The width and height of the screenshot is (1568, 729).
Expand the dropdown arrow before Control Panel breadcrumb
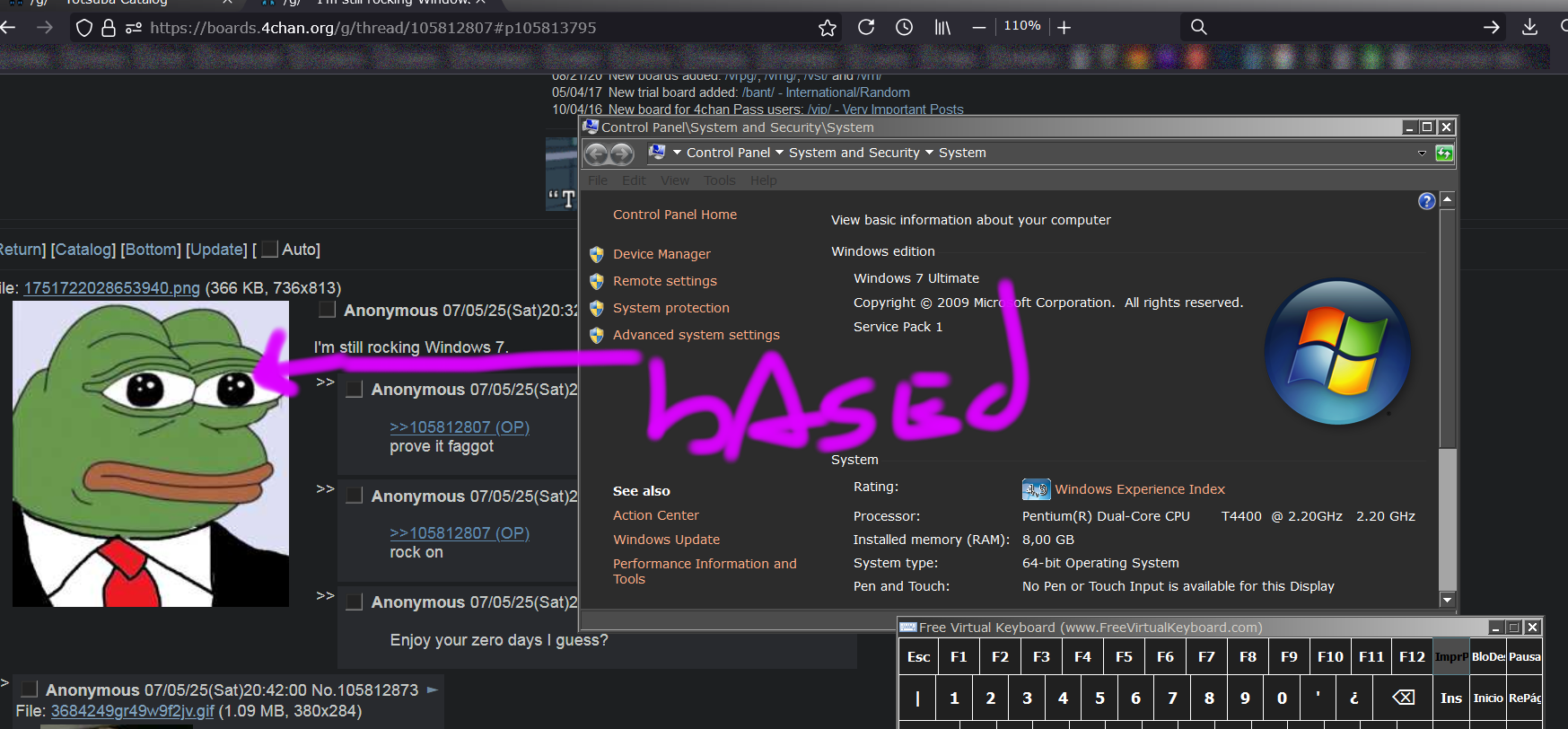pos(677,153)
